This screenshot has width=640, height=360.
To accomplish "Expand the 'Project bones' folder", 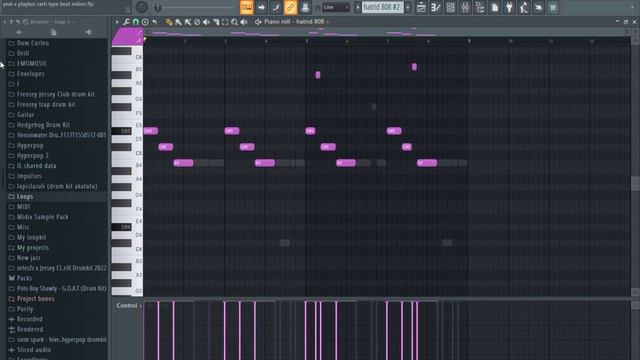I will coord(36,298).
